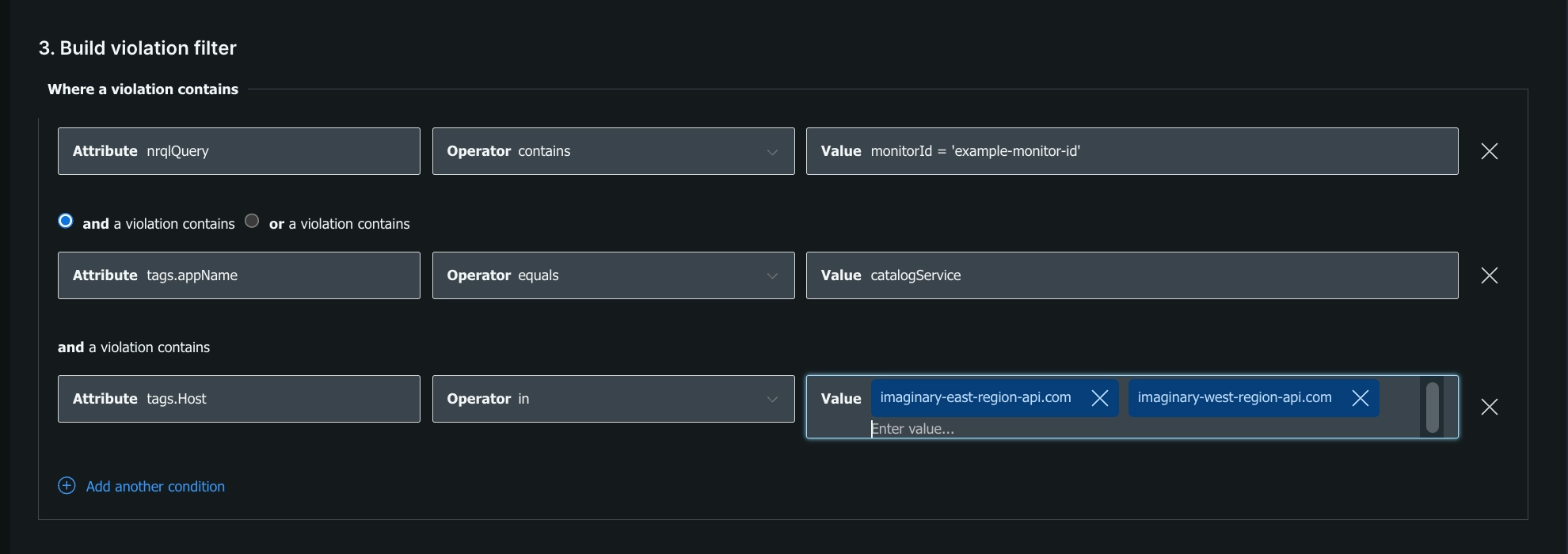Remove the tags.Host condition row
The image size is (1568, 554).
1489,407
